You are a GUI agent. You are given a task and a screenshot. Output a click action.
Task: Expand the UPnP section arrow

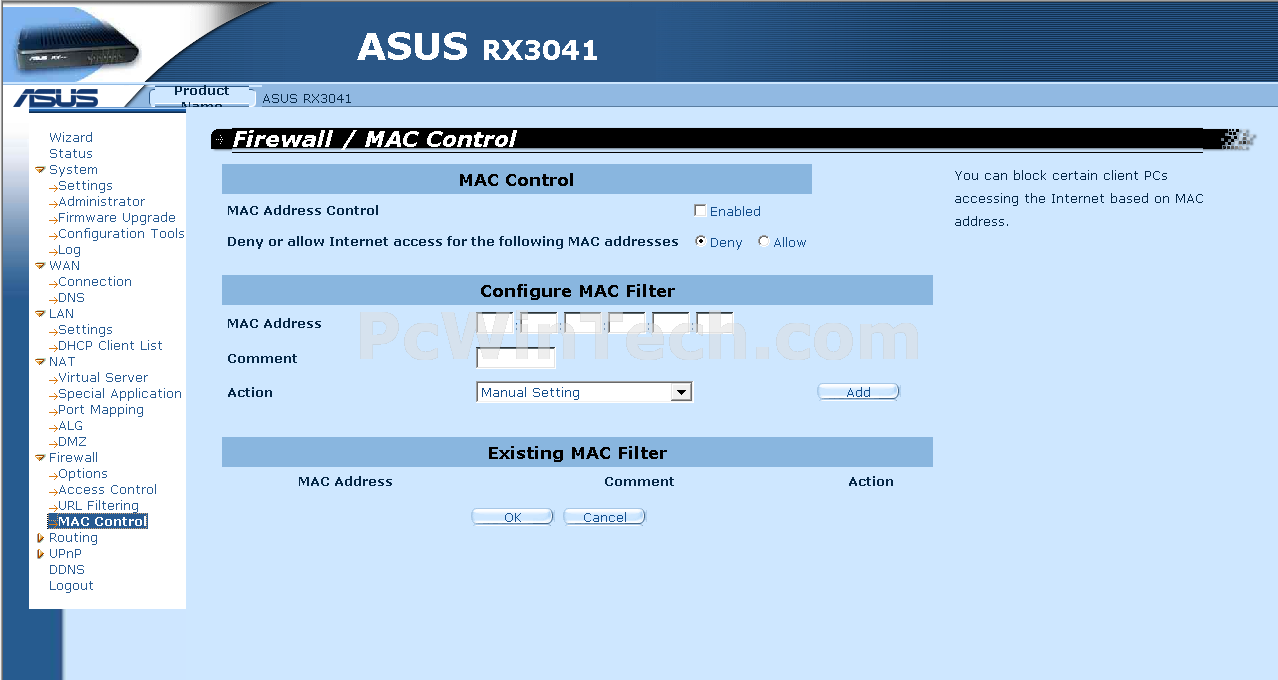[x=40, y=554]
